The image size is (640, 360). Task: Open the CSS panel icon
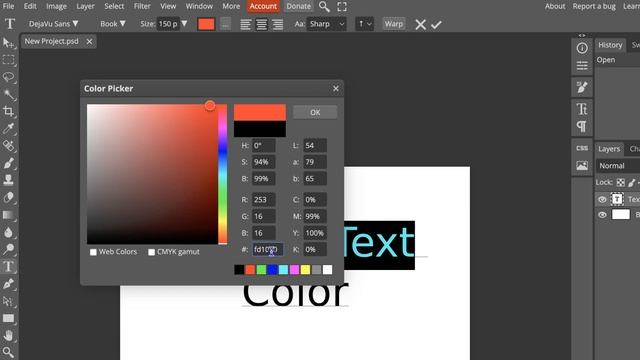click(582, 148)
